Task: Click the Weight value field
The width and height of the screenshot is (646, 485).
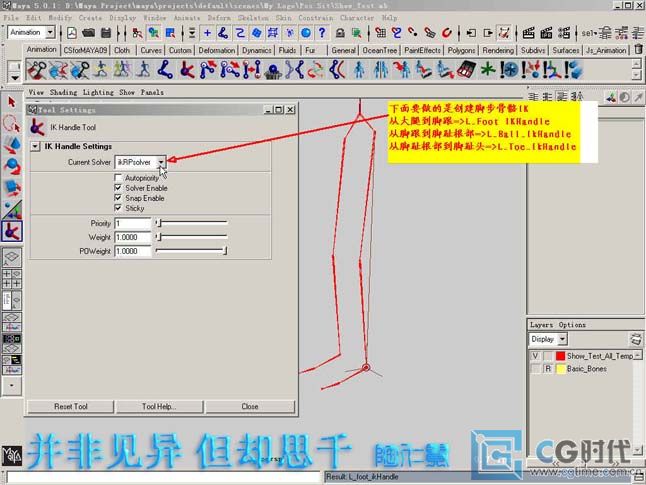Action: coord(133,237)
